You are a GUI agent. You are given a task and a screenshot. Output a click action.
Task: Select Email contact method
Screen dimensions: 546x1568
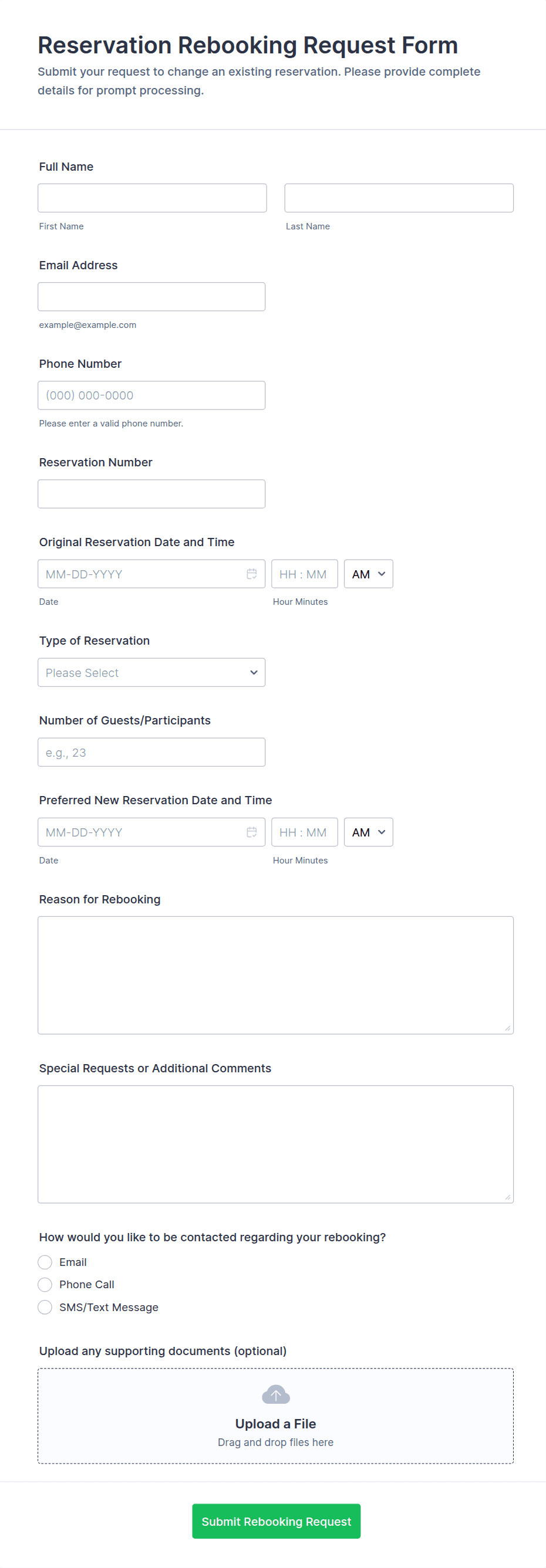[45, 1262]
